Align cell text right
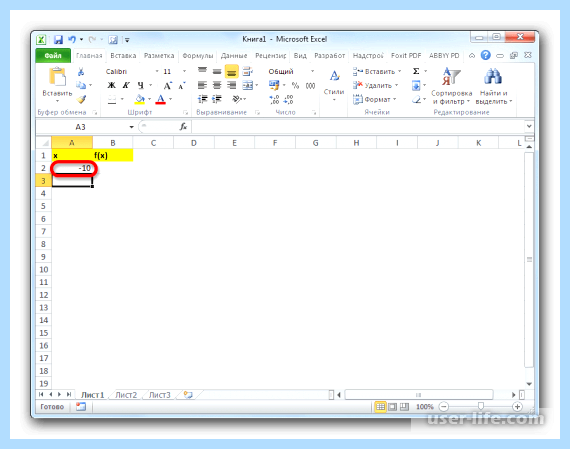This screenshot has height=449, width=570. [232, 85]
